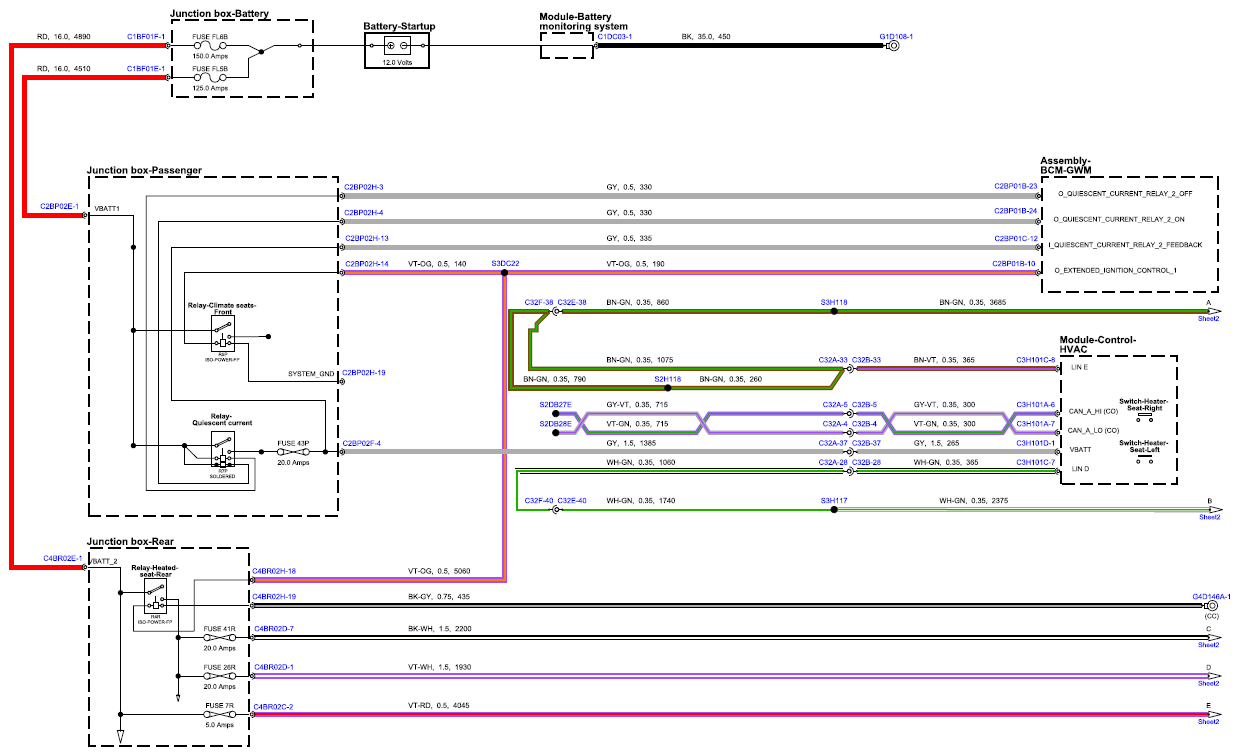This screenshot has width=1239, height=756.
Task: Open Sheet2 link for reference A
Action: pyautogui.click(x=1210, y=319)
